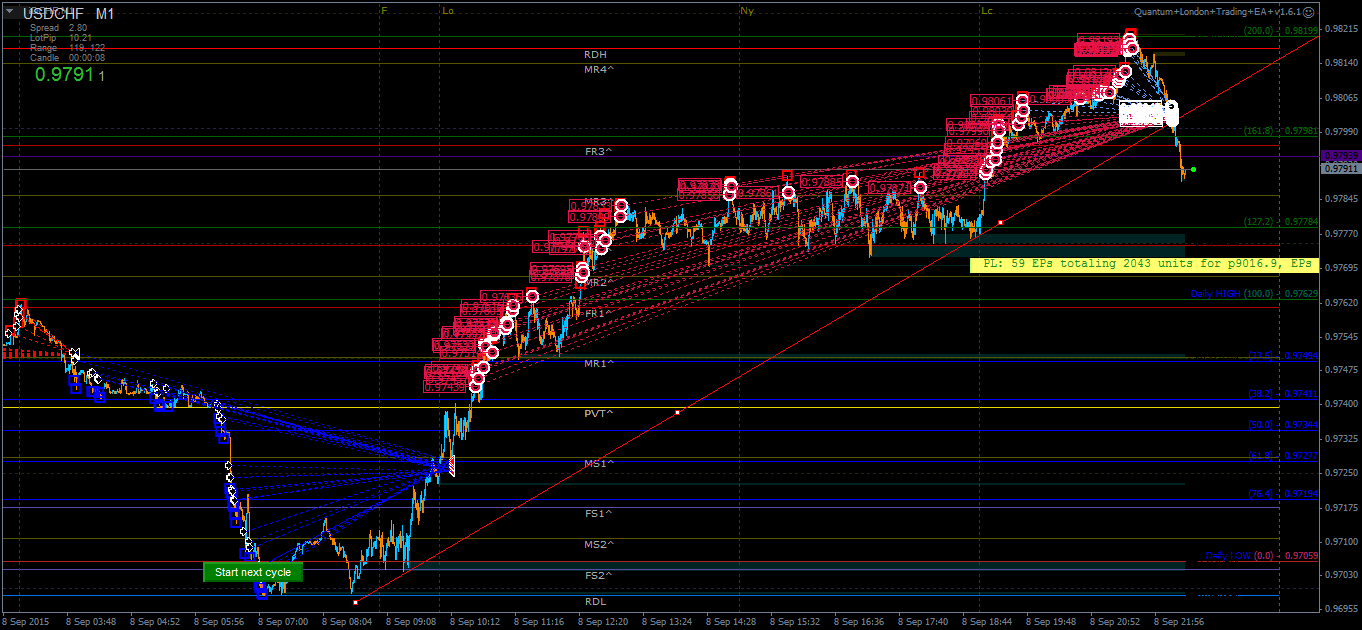Click the Daily HIGH (100.0) label
The image size is (1362, 630).
click(1254, 294)
